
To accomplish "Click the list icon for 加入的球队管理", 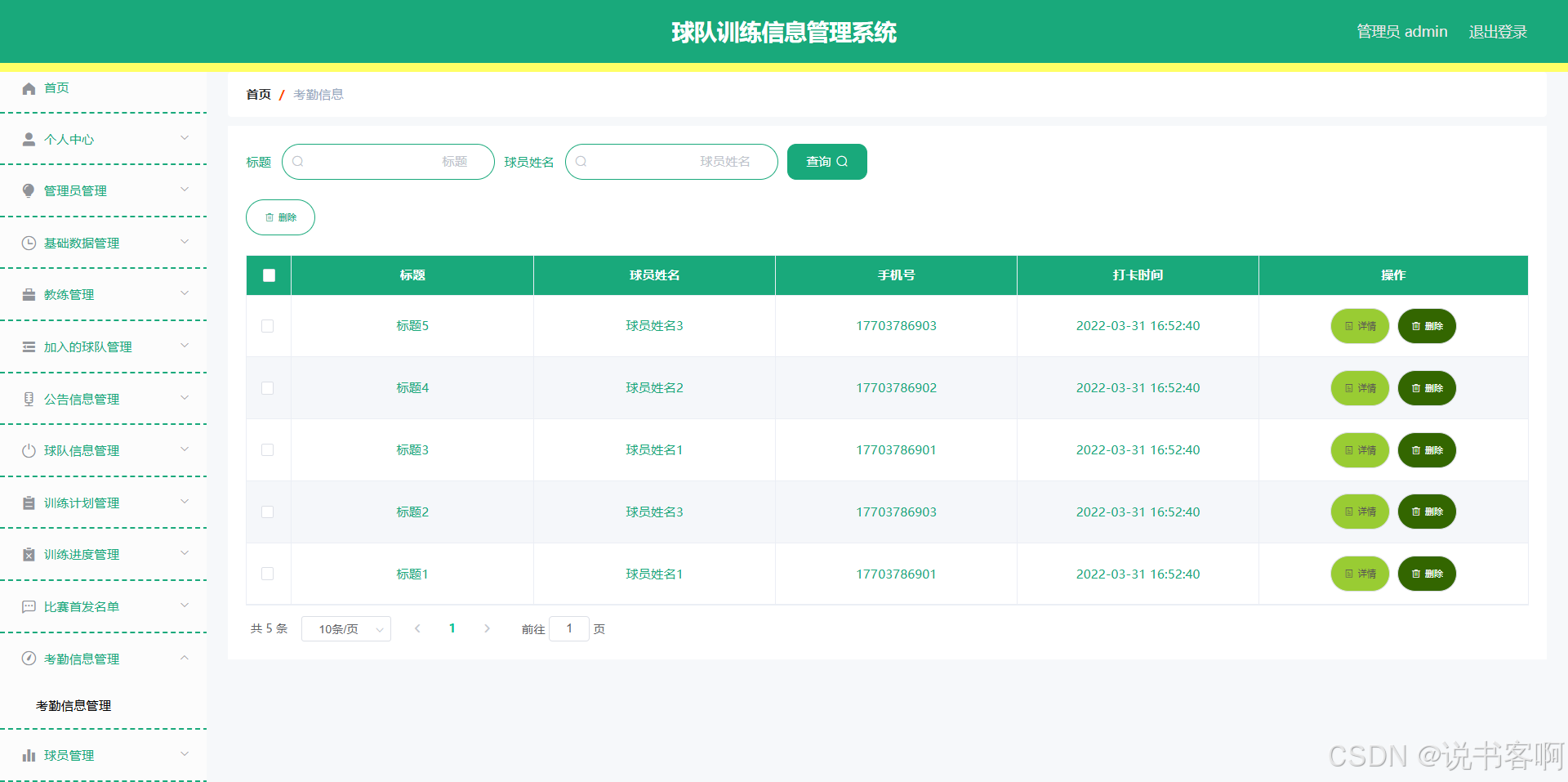I will [29, 346].
